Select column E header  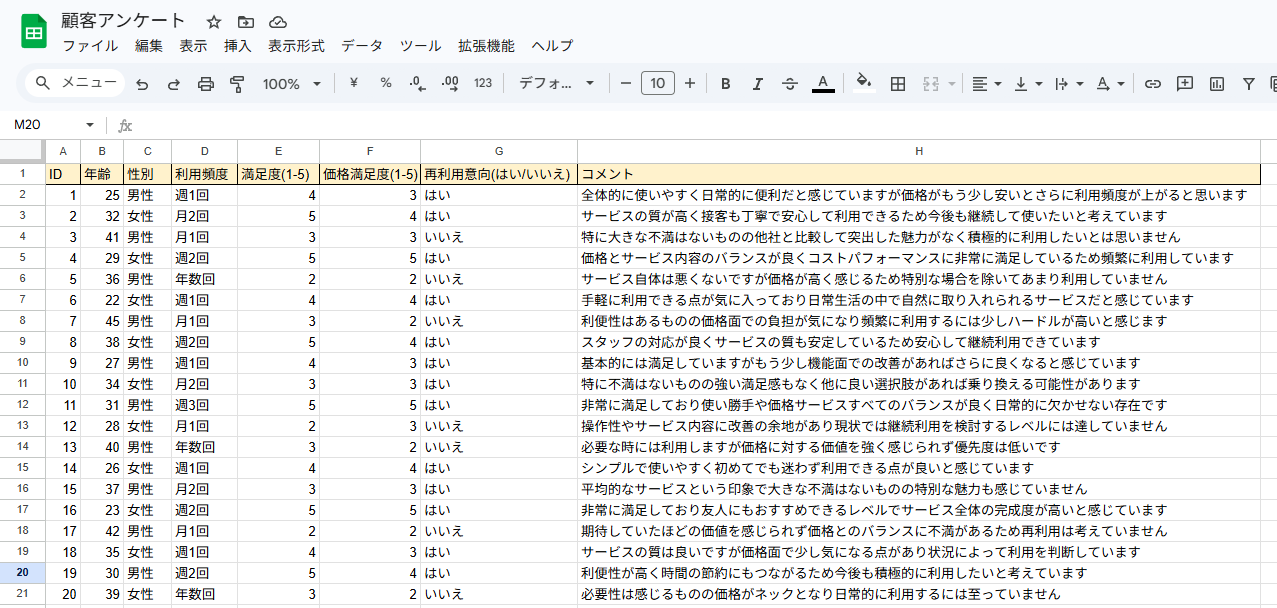[x=278, y=151]
